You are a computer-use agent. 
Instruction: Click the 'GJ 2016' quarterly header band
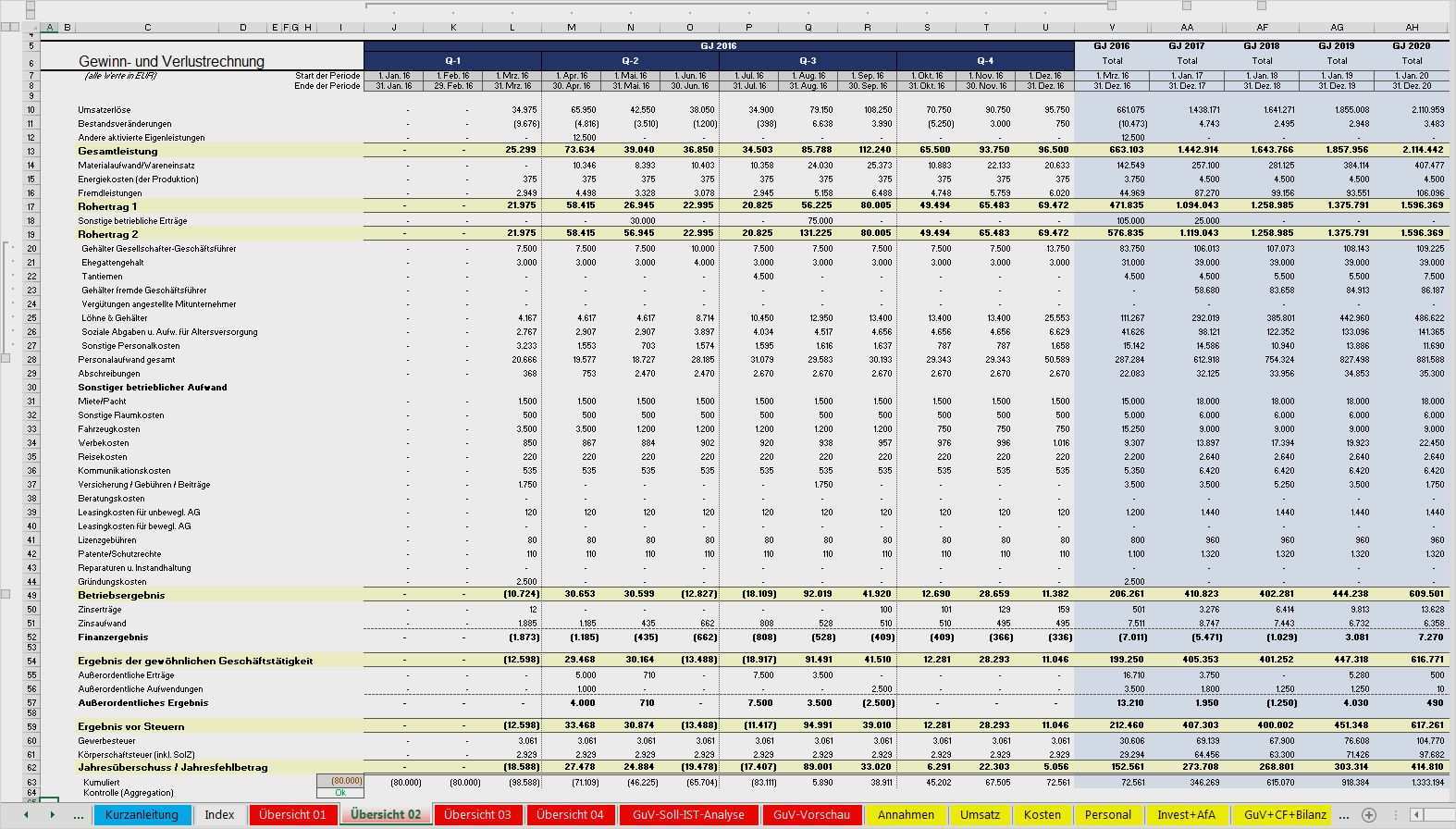pos(719,45)
